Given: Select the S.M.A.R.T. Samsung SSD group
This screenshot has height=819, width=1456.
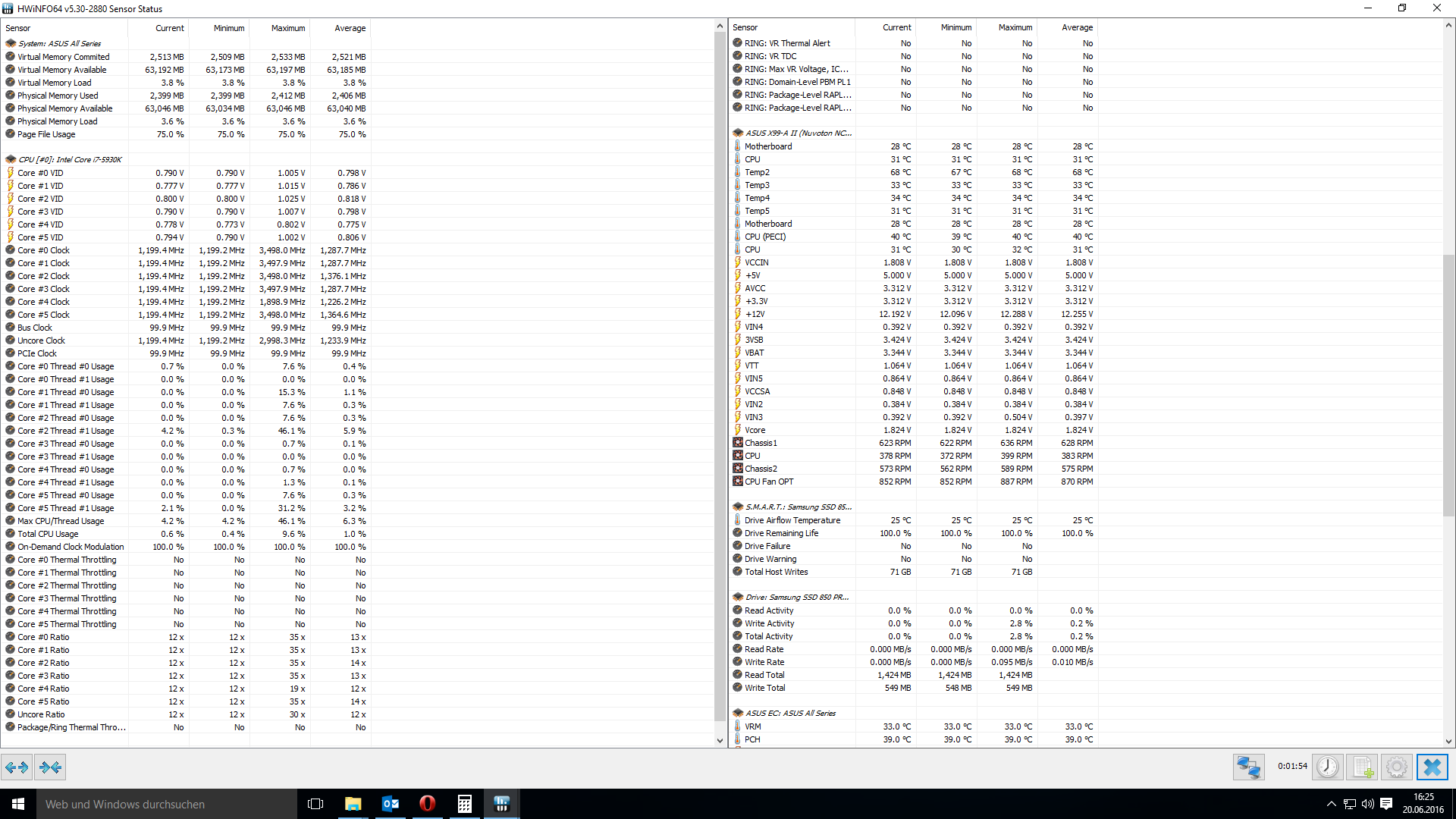Looking at the screenshot, I should click(x=798, y=507).
